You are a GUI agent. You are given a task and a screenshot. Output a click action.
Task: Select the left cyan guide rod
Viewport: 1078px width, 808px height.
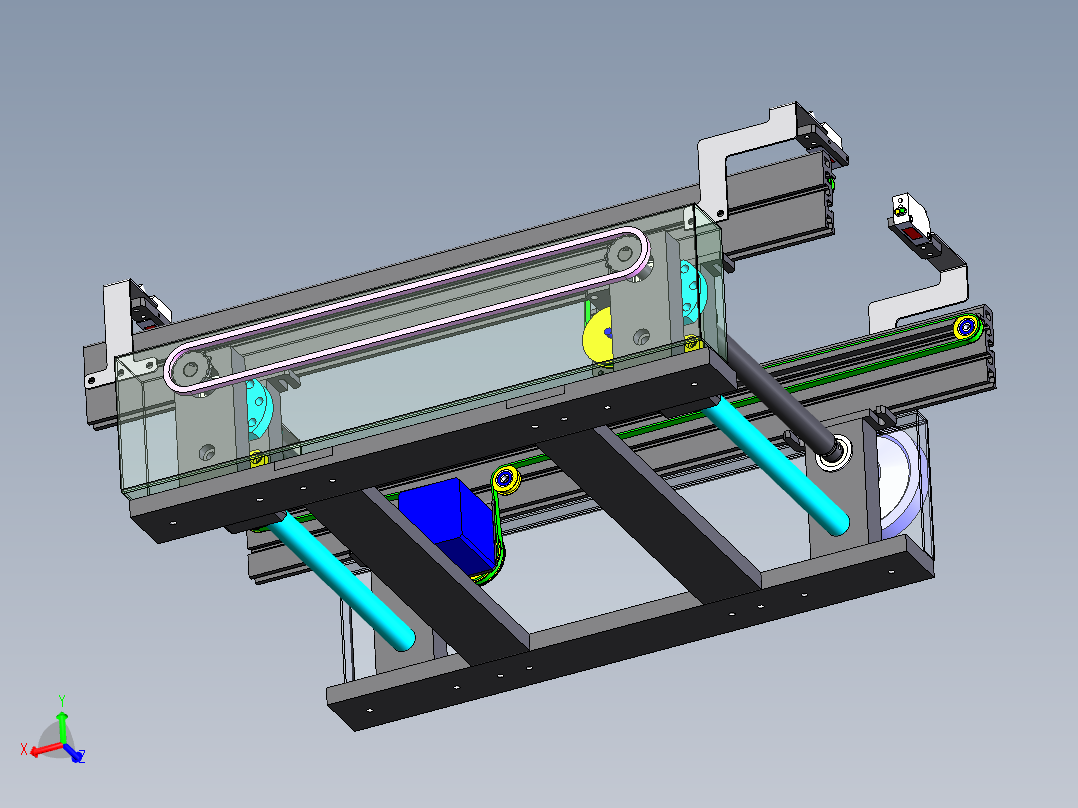click(343, 582)
